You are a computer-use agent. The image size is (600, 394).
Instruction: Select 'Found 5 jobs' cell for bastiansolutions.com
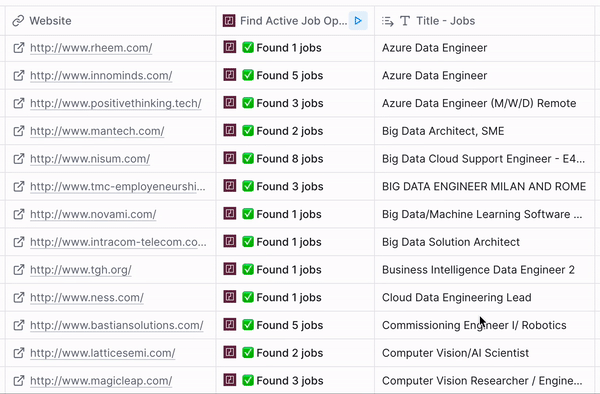(295, 325)
